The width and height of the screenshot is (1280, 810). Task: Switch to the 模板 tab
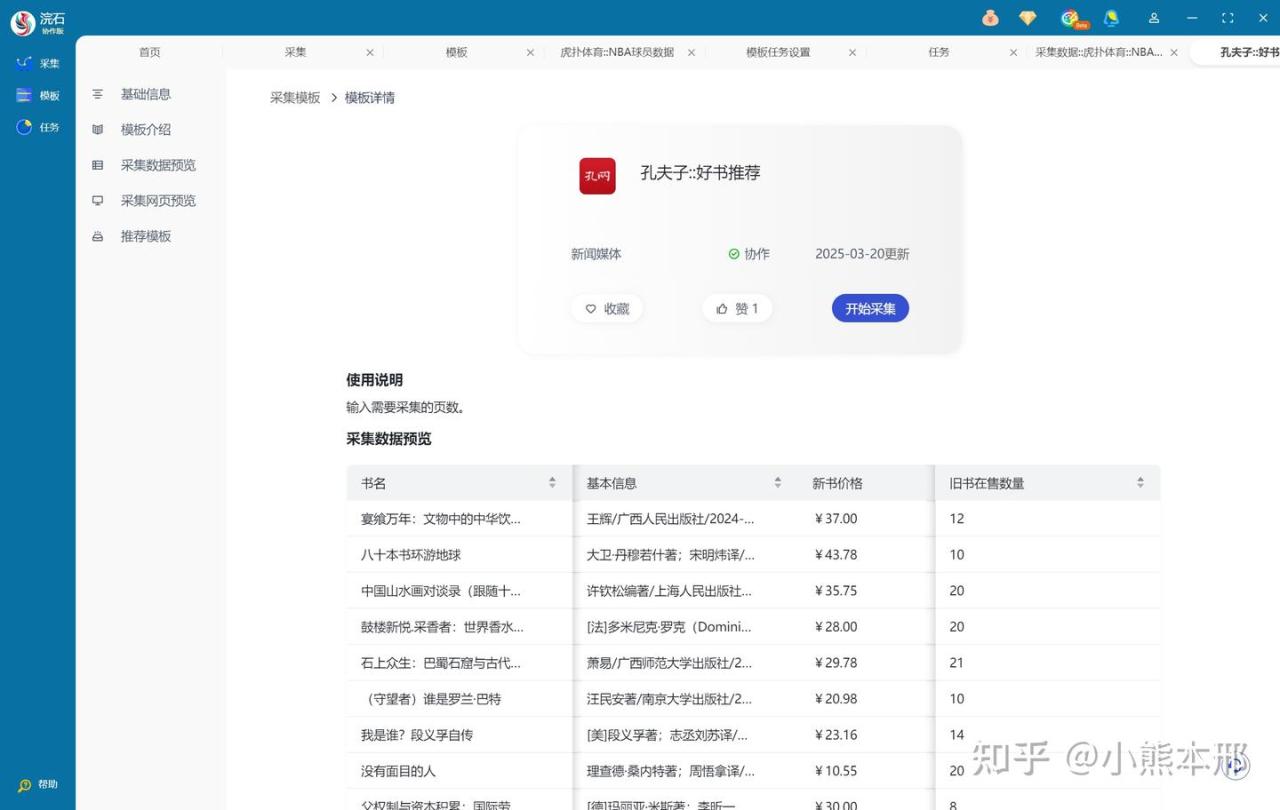[456, 52]
